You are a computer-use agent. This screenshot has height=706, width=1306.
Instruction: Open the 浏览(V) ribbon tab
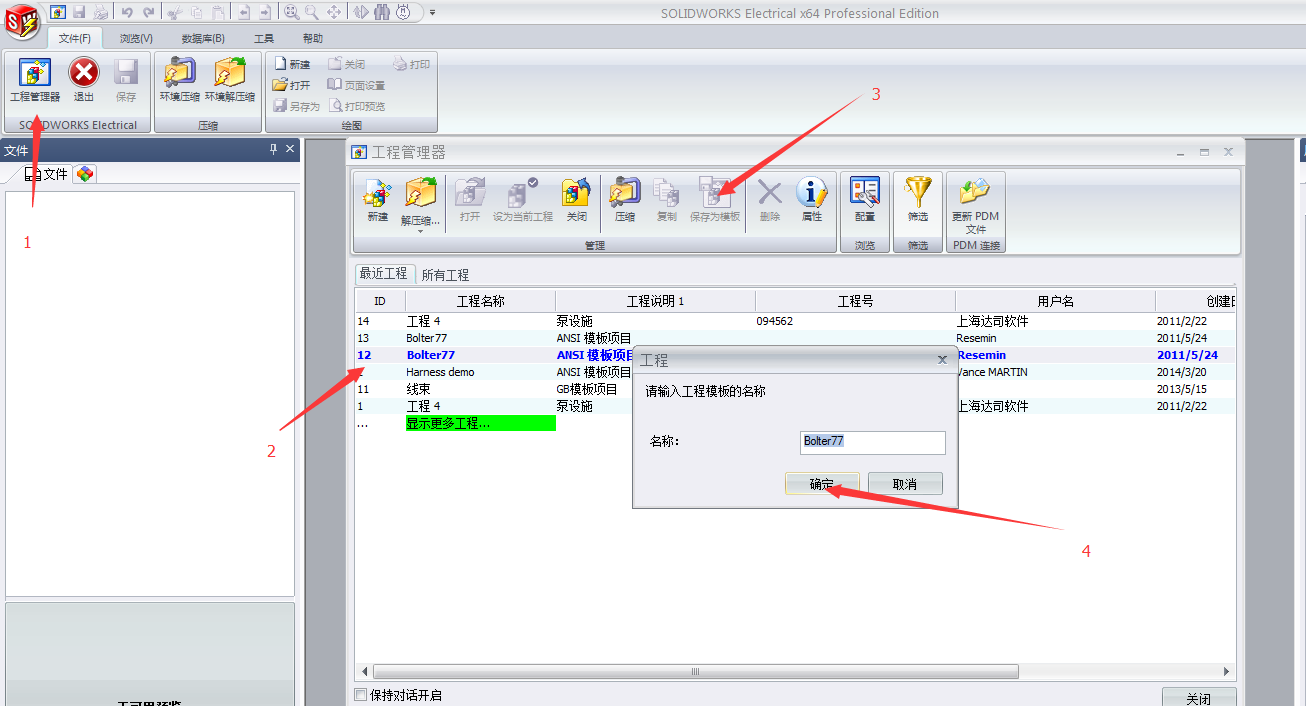[137, 39]
